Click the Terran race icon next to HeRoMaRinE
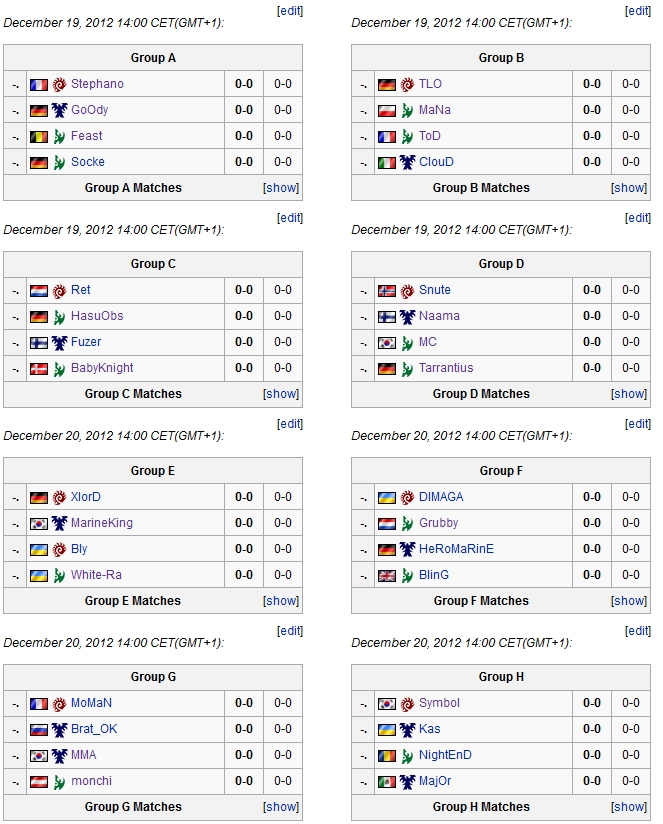Screen dimensions: 663x824 [407, 549]
